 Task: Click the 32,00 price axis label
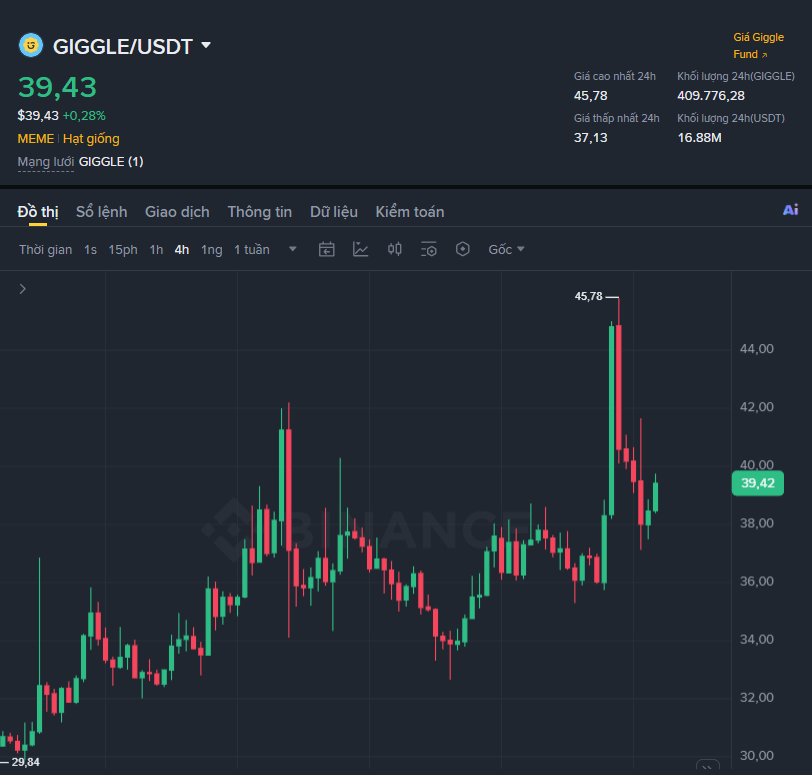[x=757, y=697]
